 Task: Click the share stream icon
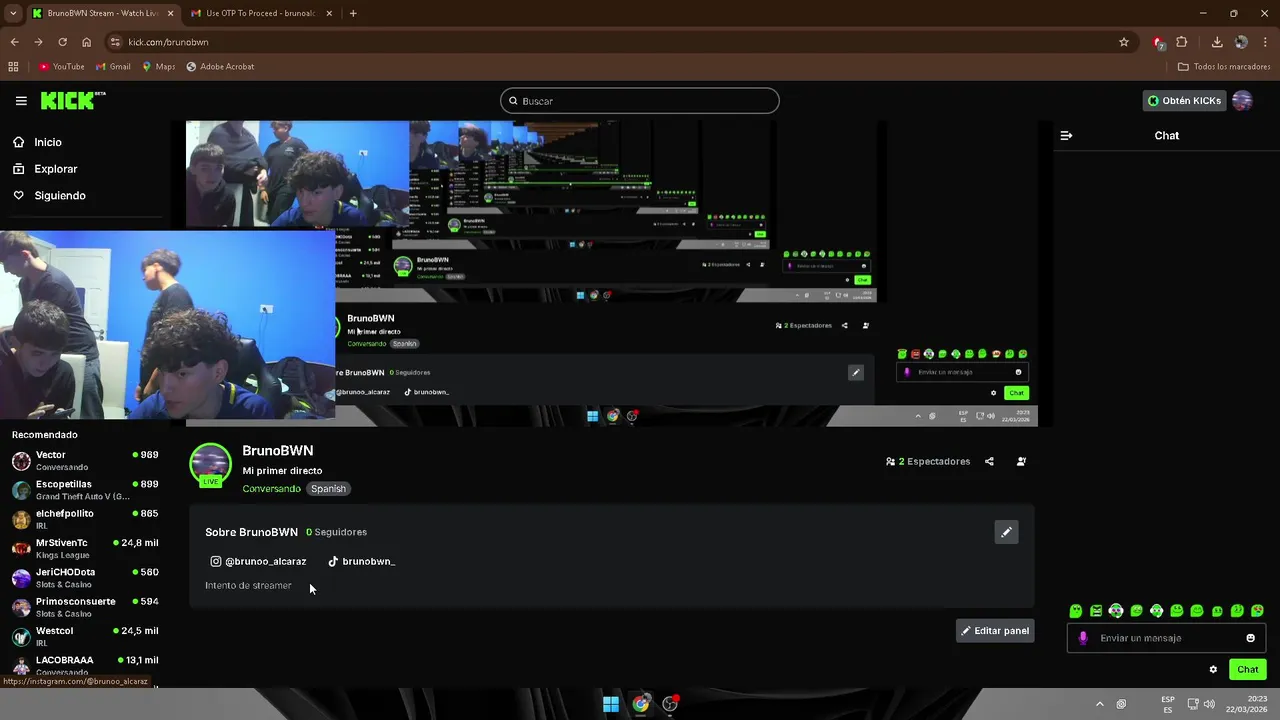coord(989,462)
